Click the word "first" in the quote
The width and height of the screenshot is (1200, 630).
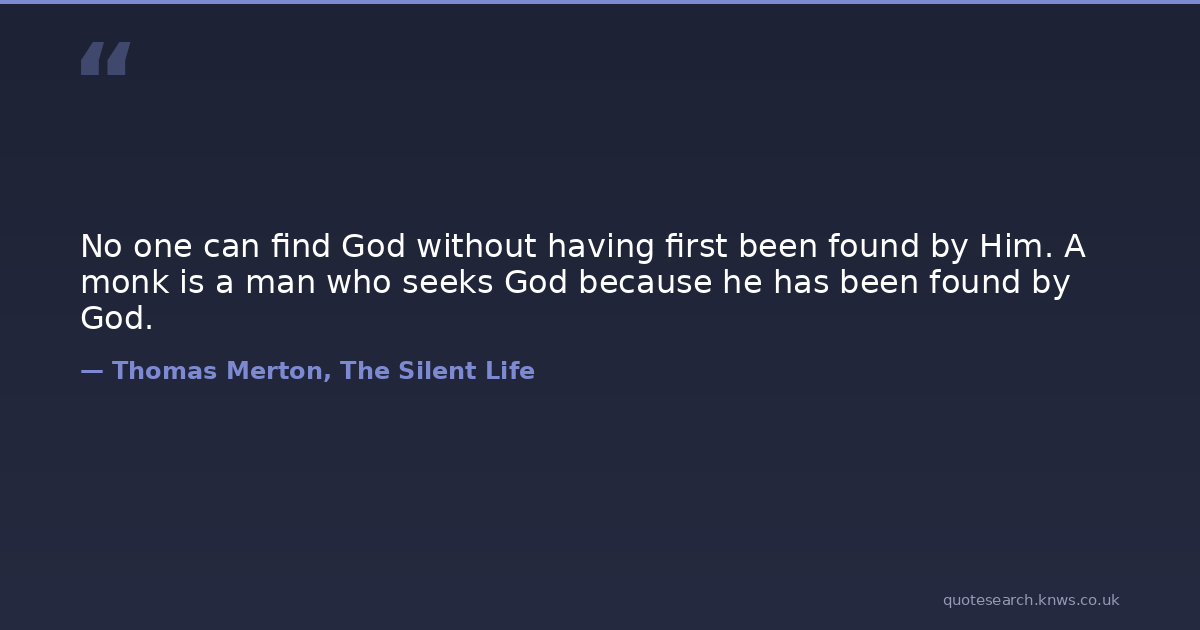point(690,246)
